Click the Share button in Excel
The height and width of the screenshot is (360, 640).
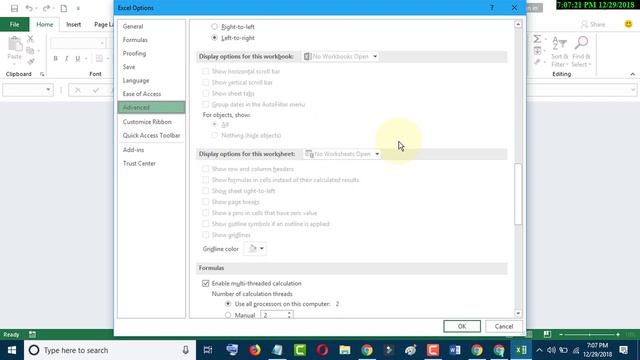click(x=593, y=24)
